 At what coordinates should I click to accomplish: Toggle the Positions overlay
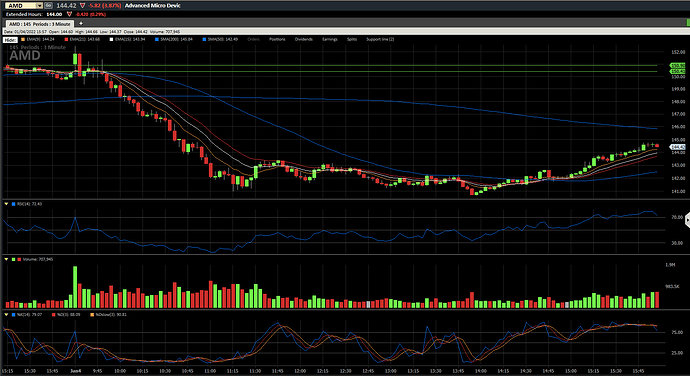[277, 40]
